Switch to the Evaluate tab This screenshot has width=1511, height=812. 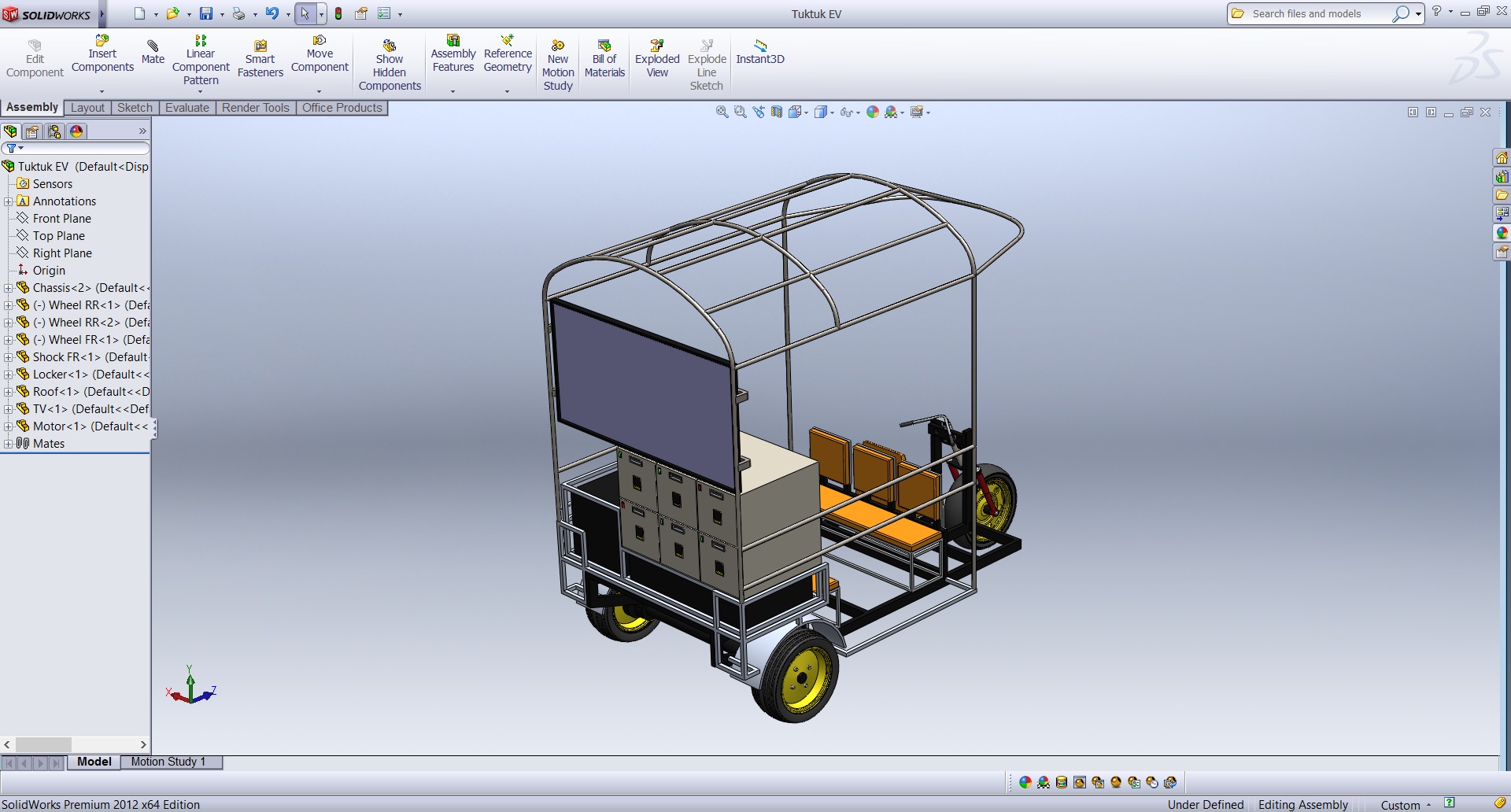tap(187, 108)
